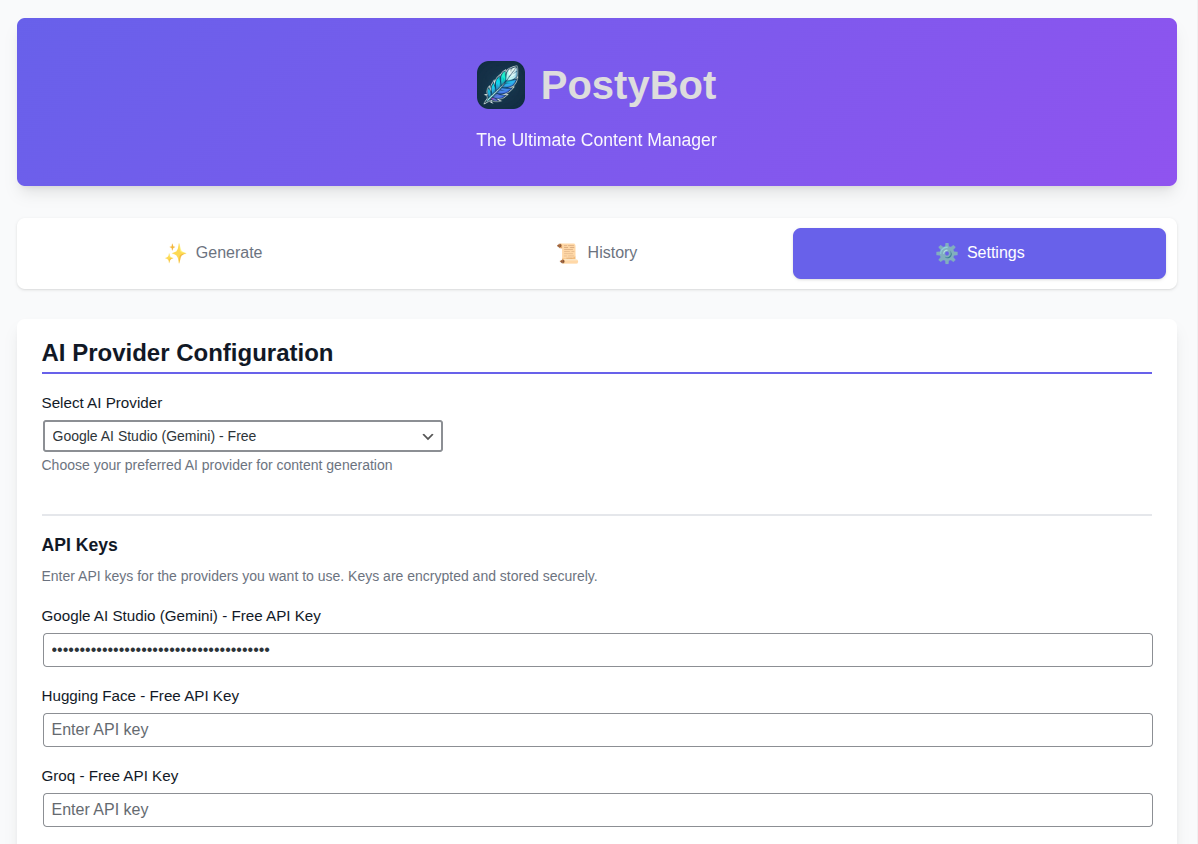
Task: Click the Google AI Studio (Gemini) key label
Action: click(x=181, y=616)
